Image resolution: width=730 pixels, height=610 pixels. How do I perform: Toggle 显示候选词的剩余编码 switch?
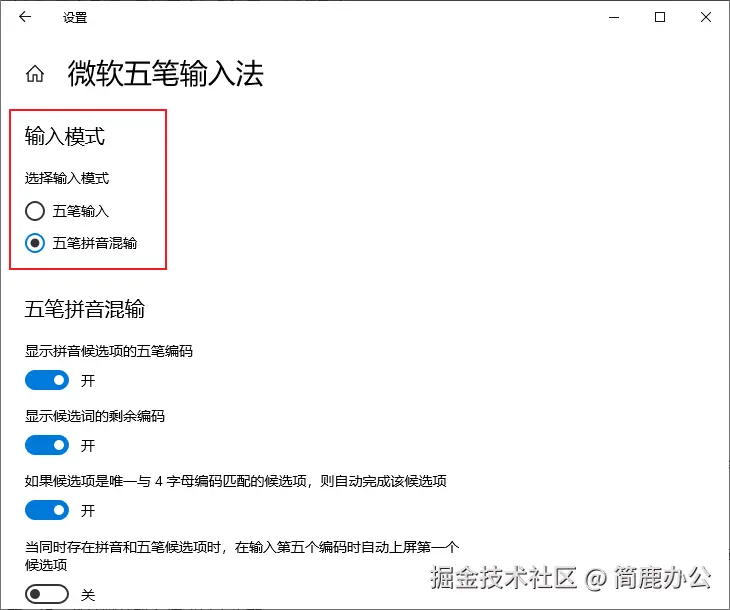[x=47, y=445]
